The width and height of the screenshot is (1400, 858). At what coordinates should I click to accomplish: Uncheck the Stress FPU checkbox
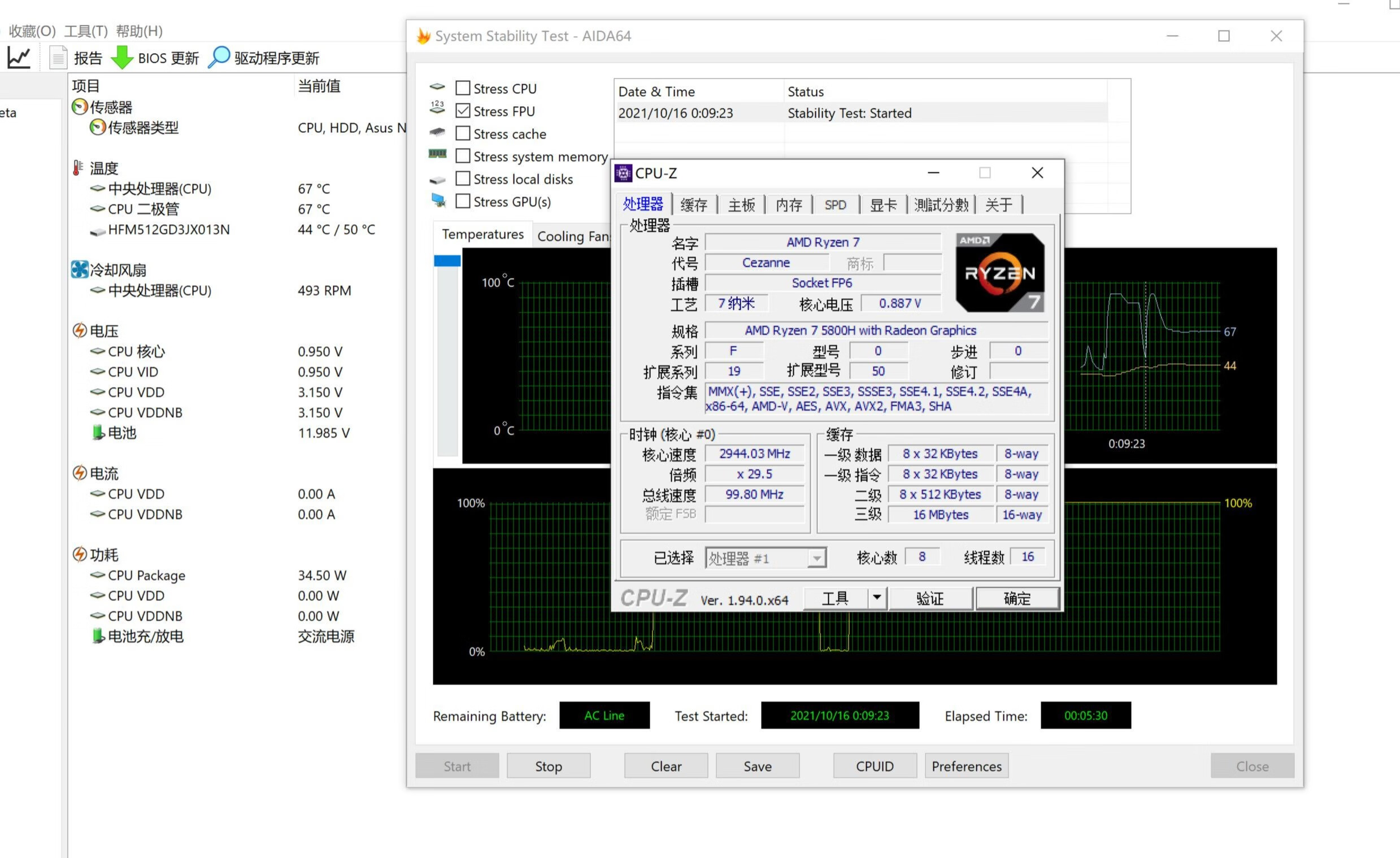[463, 111]
